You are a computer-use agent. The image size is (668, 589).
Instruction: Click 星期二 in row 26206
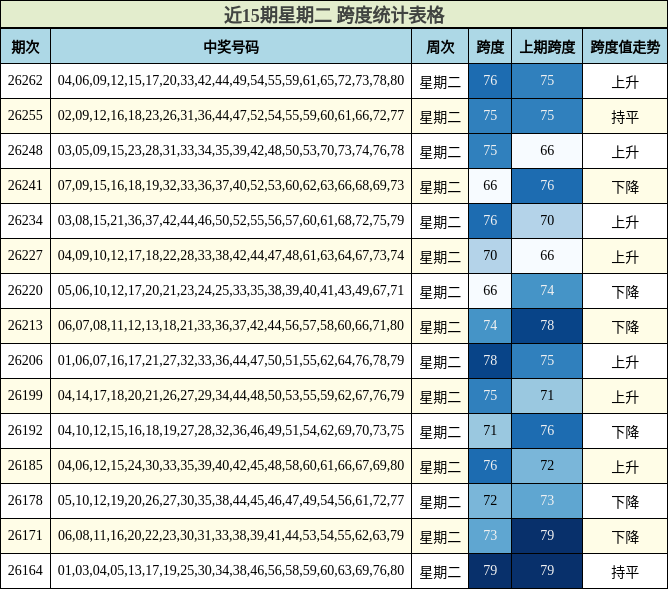tap(440, 362)
